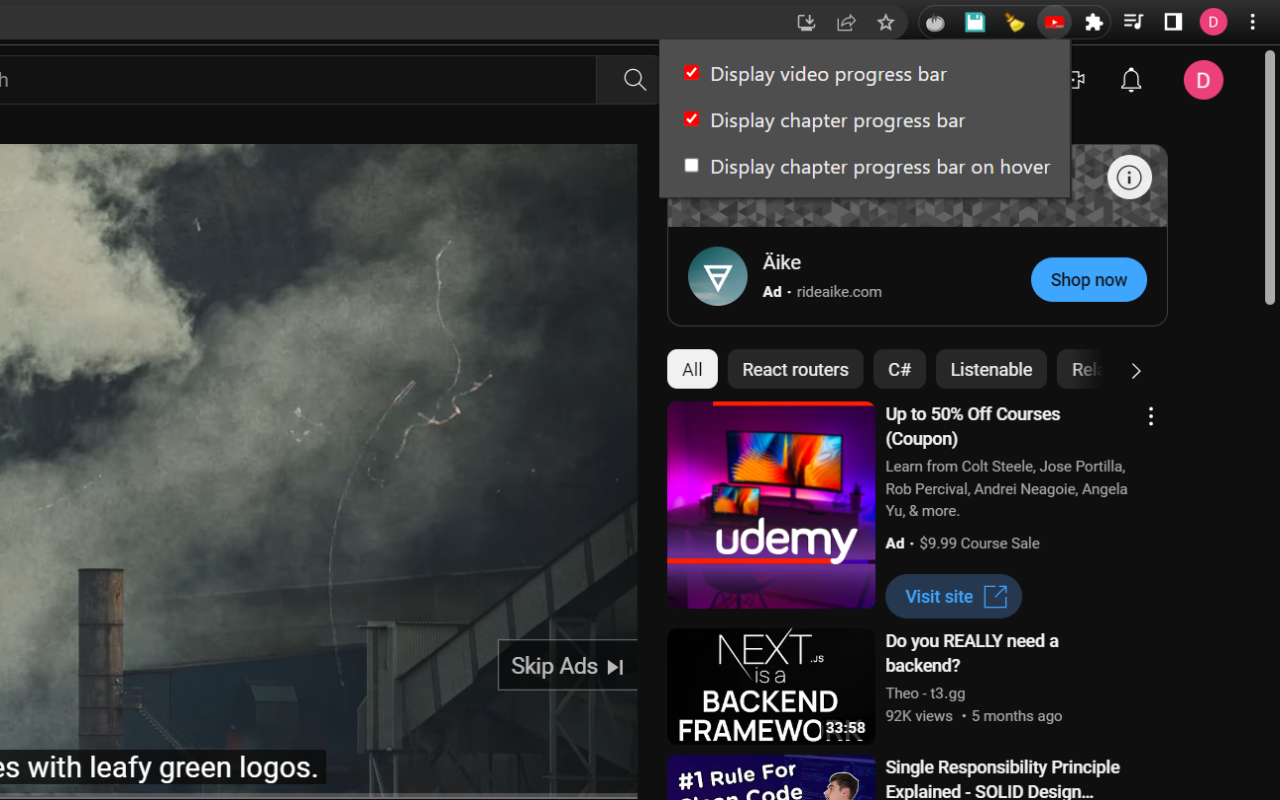Open options for Udemy ad card
Image resolution: width=1280 pixels, height=800 pixels.
click(1150, 416)
